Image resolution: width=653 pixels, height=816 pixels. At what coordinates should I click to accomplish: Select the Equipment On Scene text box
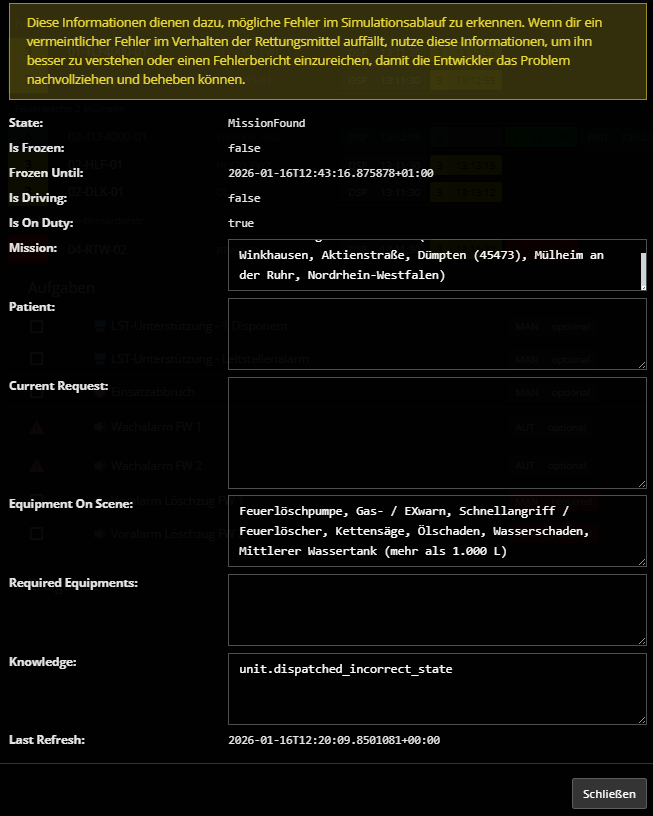tap(436, 530)
